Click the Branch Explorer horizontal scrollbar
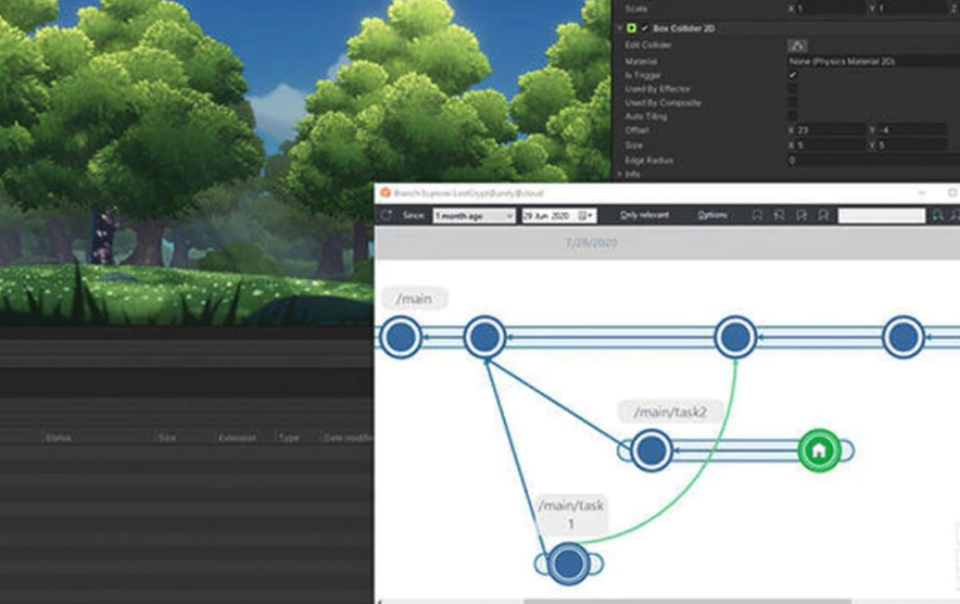This screenshot has width=960, height=604. click(687, 601)
